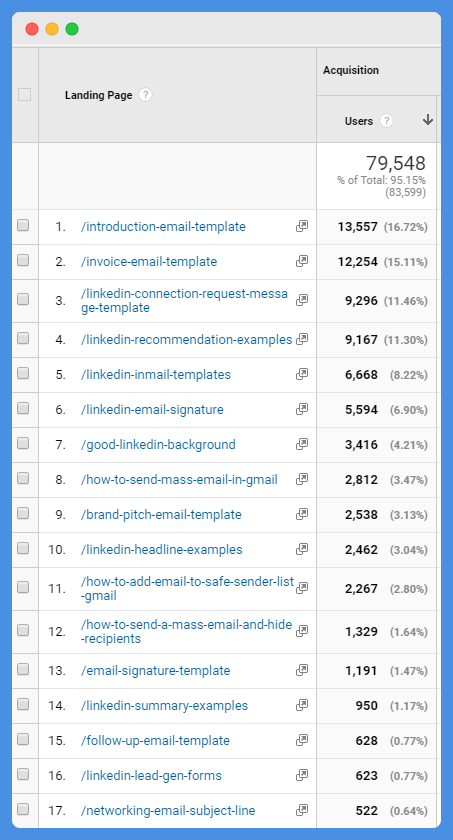Open the /linkedin-recommendation-examples link
This screenshot has height=840, width=453.
[186, 340]
